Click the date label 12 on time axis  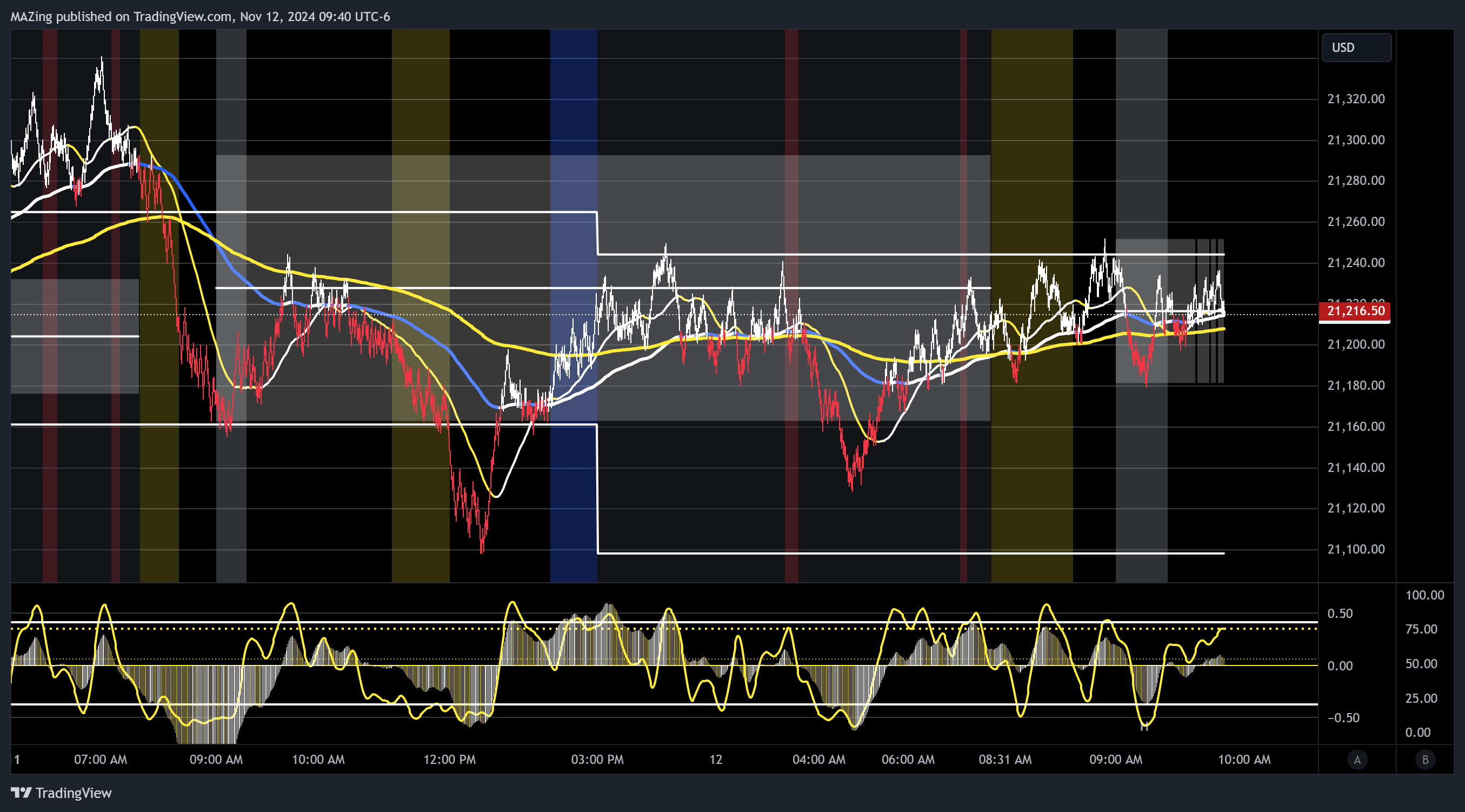point(715,760)
